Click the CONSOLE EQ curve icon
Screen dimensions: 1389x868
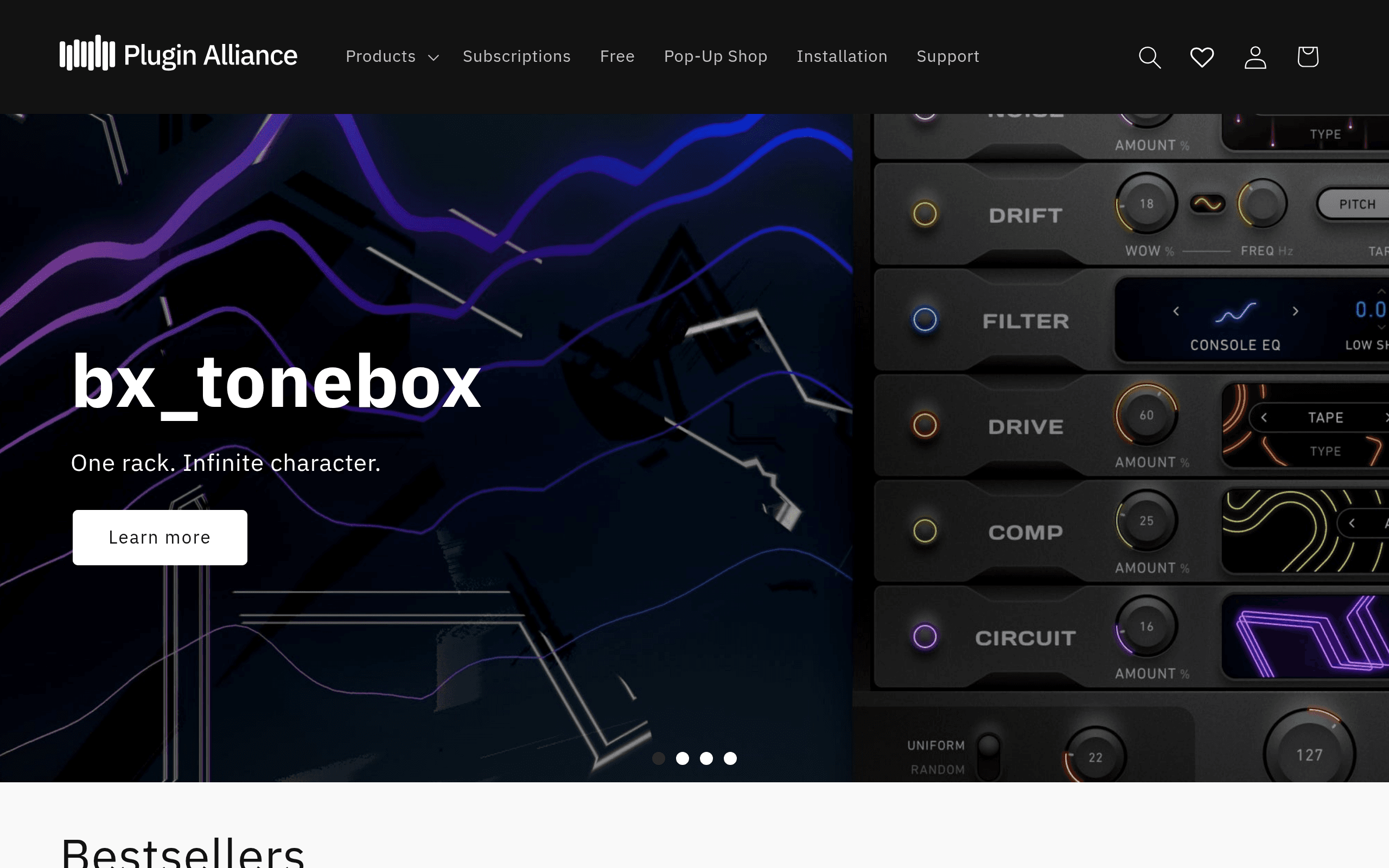(x=1235, y=312)
